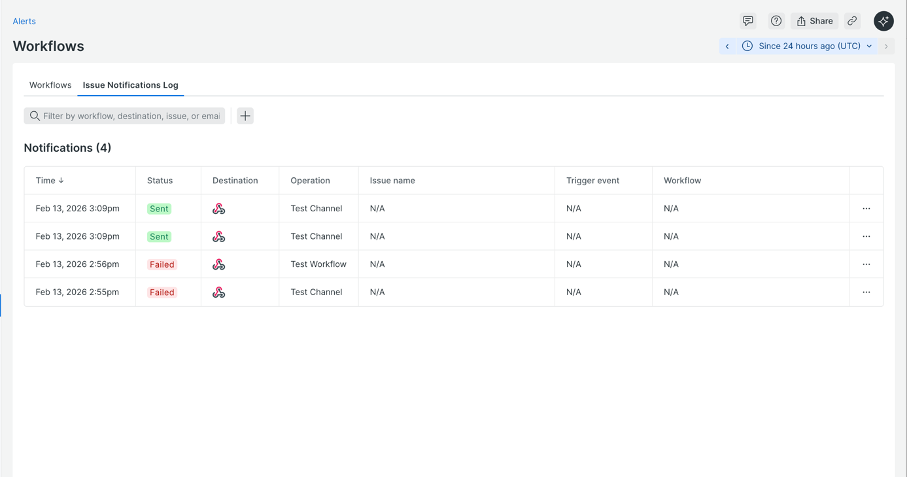
Task: Copy permalink using the link icon
Action: pyautogui.click(x=852, y=21)
